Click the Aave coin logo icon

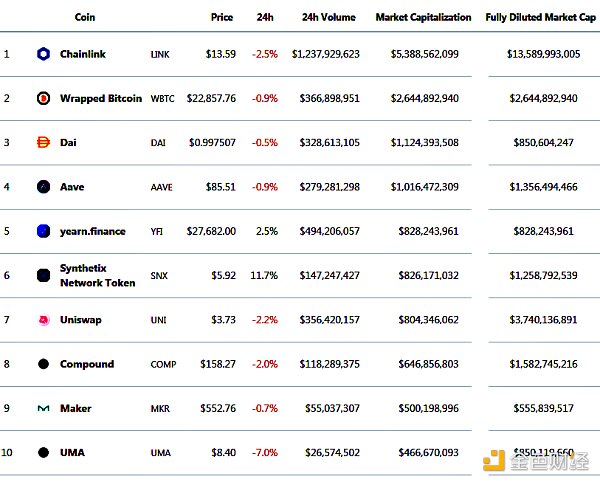43,187
